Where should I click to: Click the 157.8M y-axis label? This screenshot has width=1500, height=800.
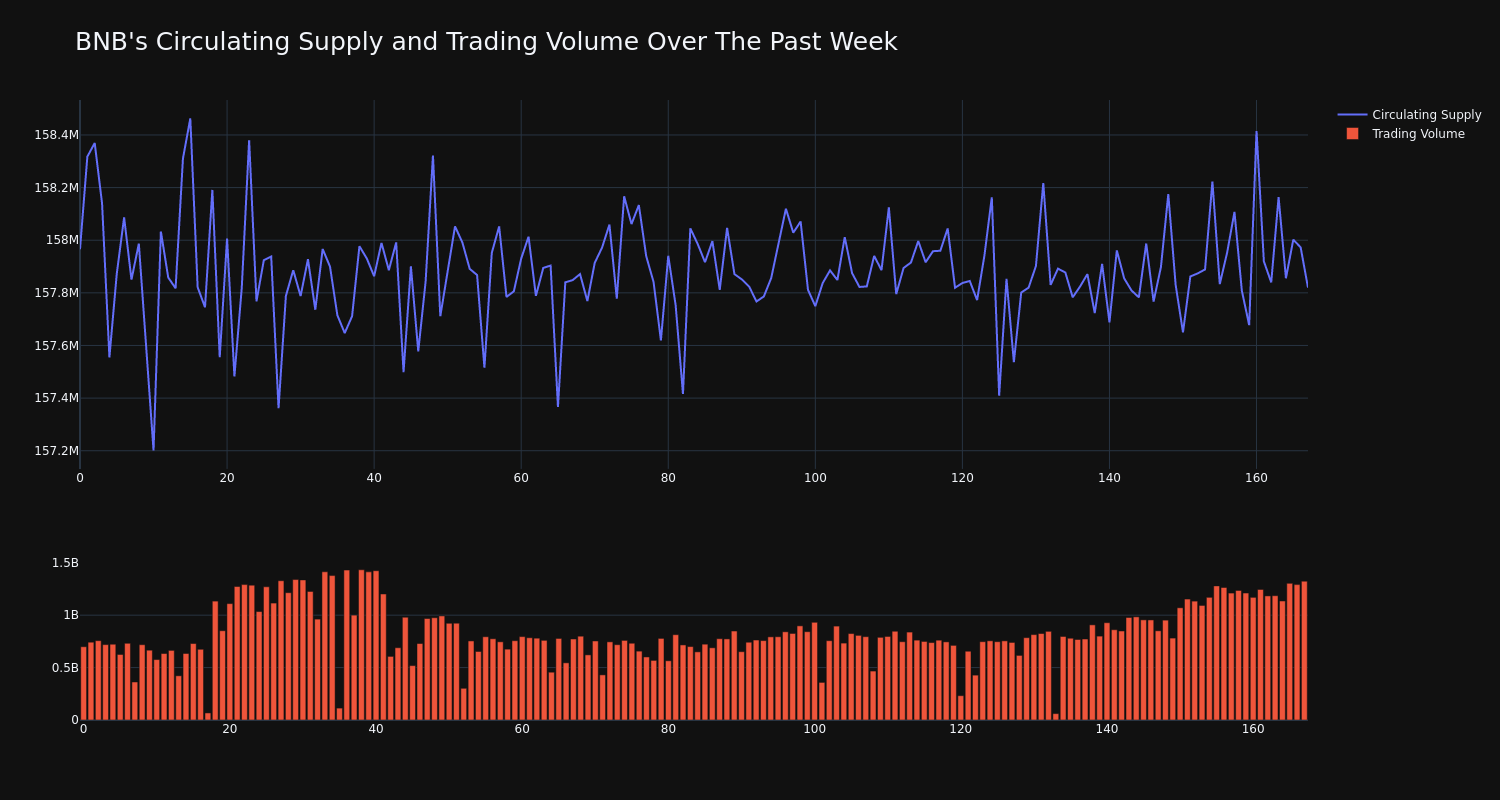tap(56, 293)
